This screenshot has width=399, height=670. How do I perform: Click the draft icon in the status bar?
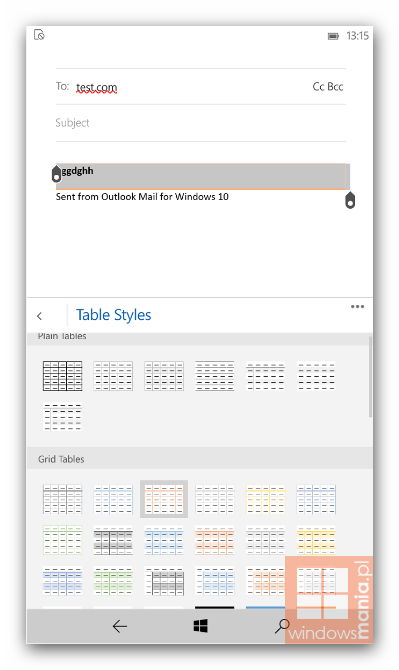tap(39, 35)
